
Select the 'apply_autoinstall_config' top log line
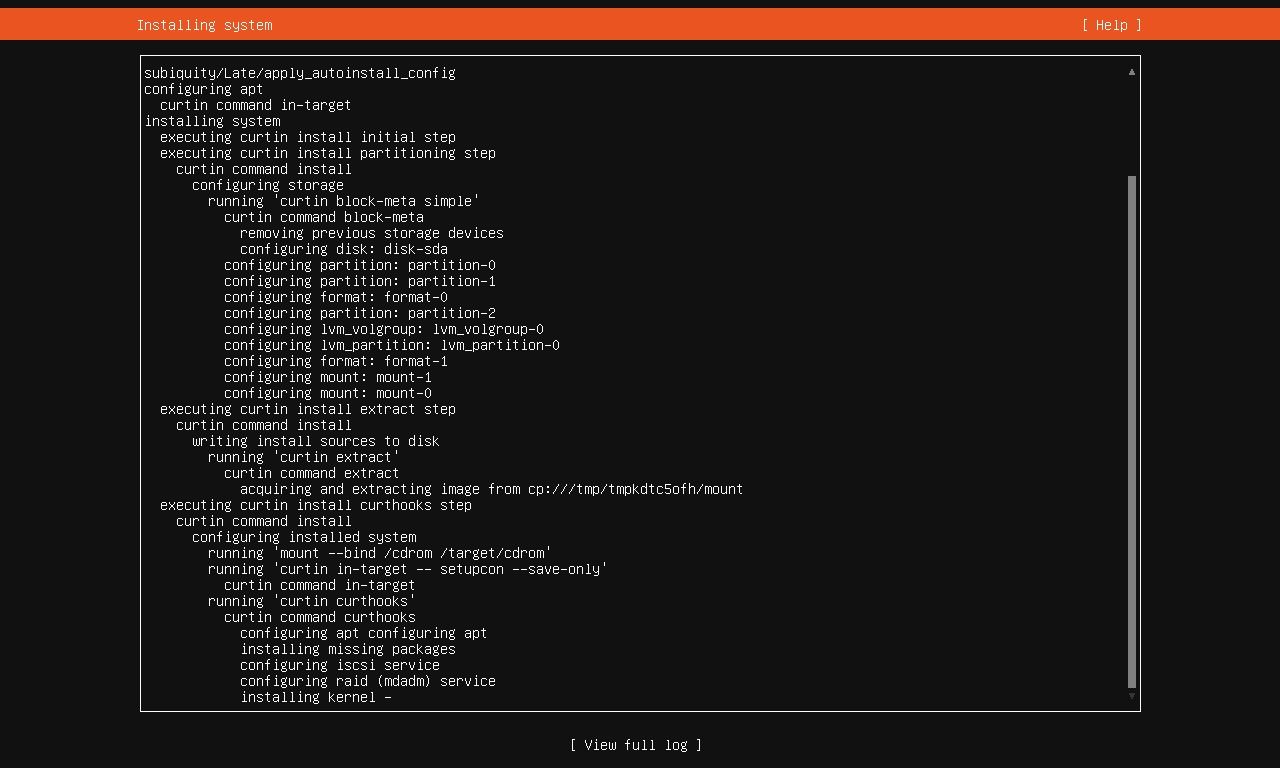tap(299, 73)
